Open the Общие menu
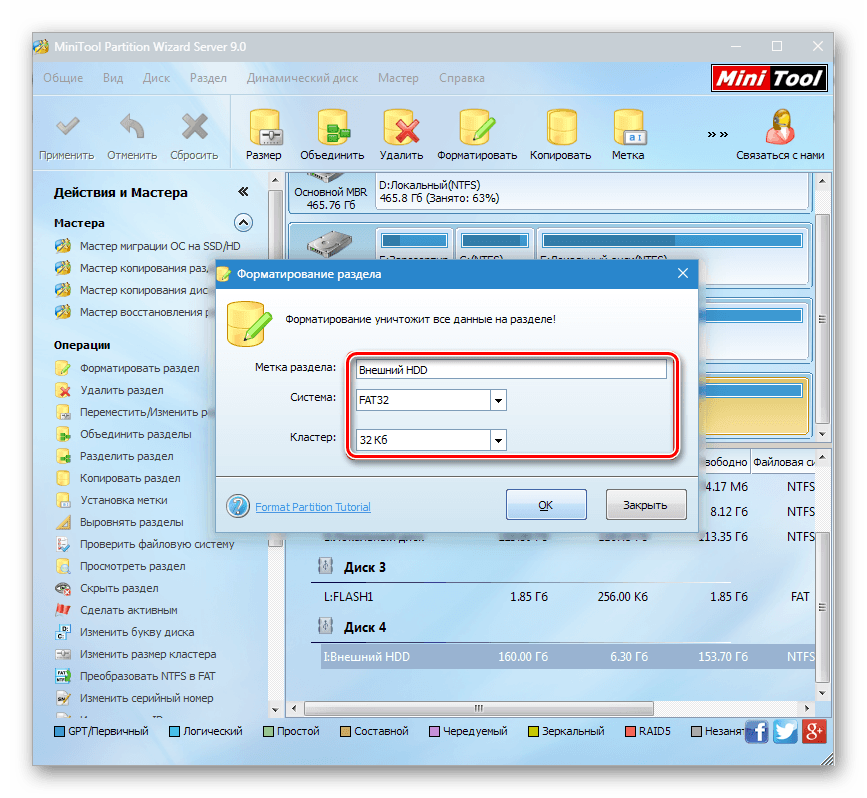The image size is (867, 798). [x=63, y=78]
